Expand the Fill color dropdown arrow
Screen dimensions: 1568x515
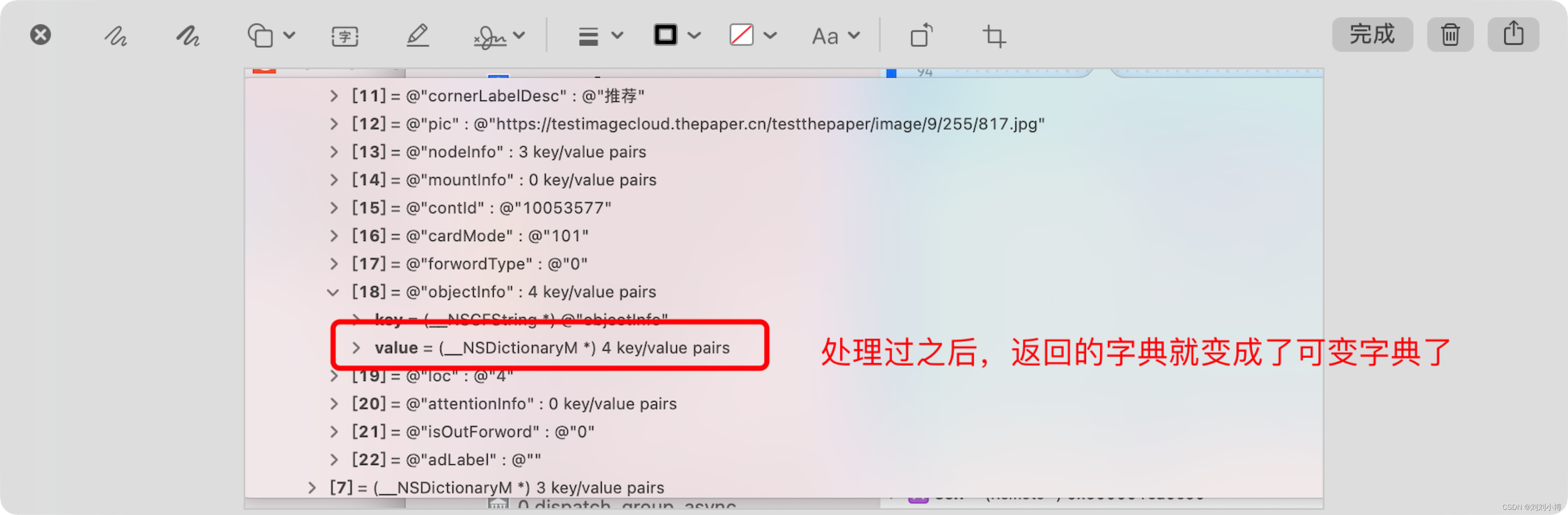click(770, 35)
